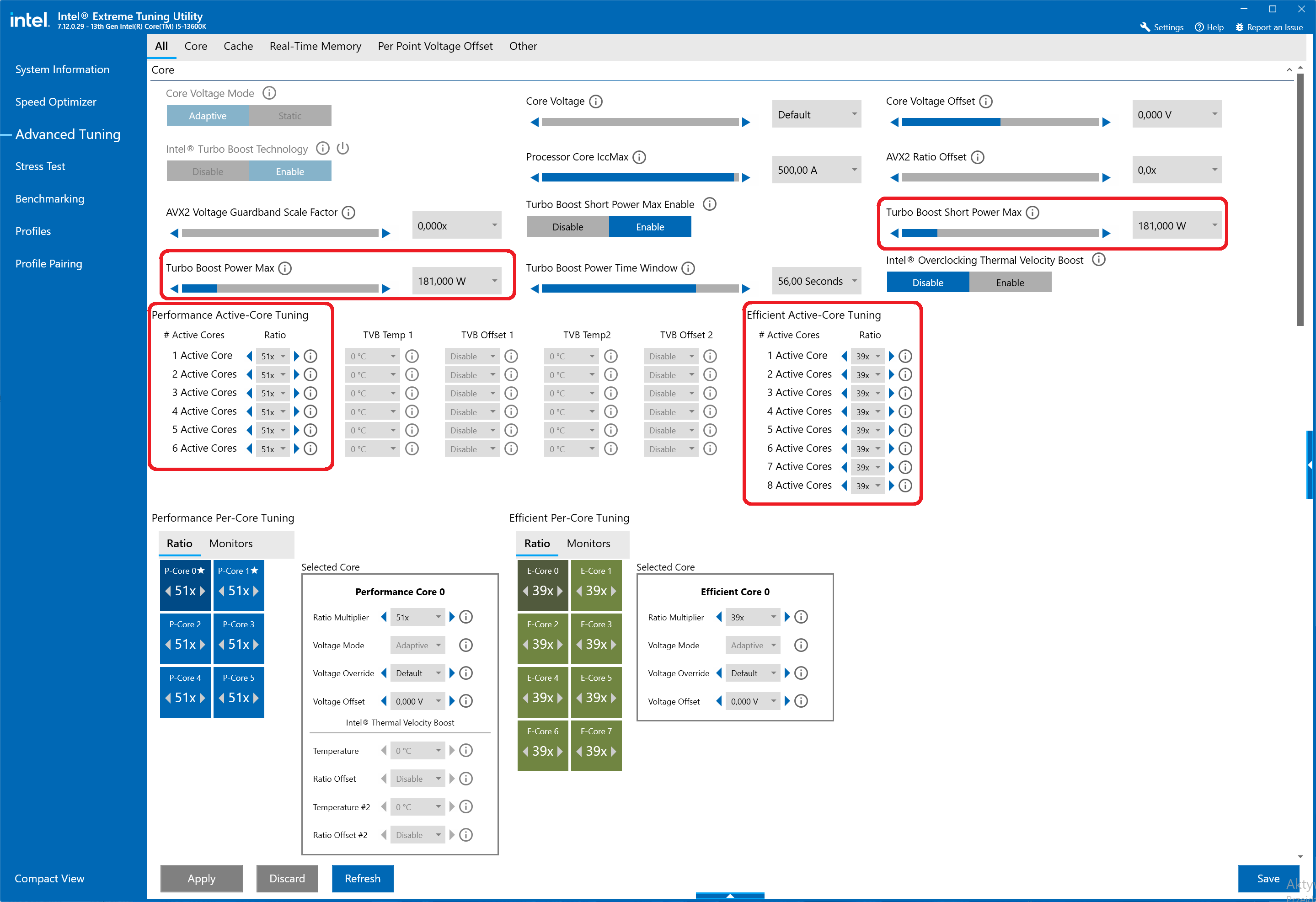
Task: Open the 56,00 Seconds time window dropdown
Action: [816, 282]
